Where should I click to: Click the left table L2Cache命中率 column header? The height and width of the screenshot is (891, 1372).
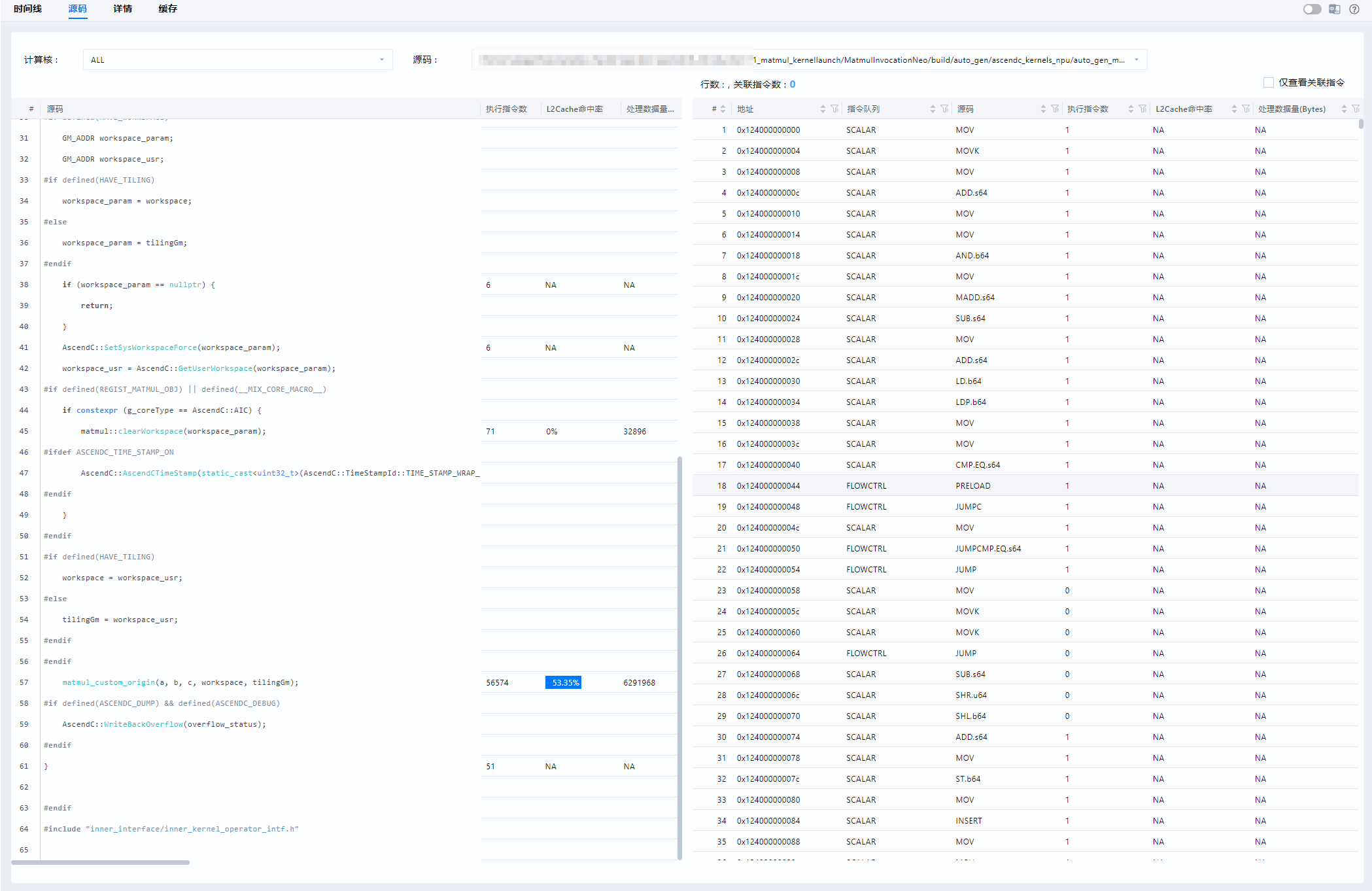(575, 109)
